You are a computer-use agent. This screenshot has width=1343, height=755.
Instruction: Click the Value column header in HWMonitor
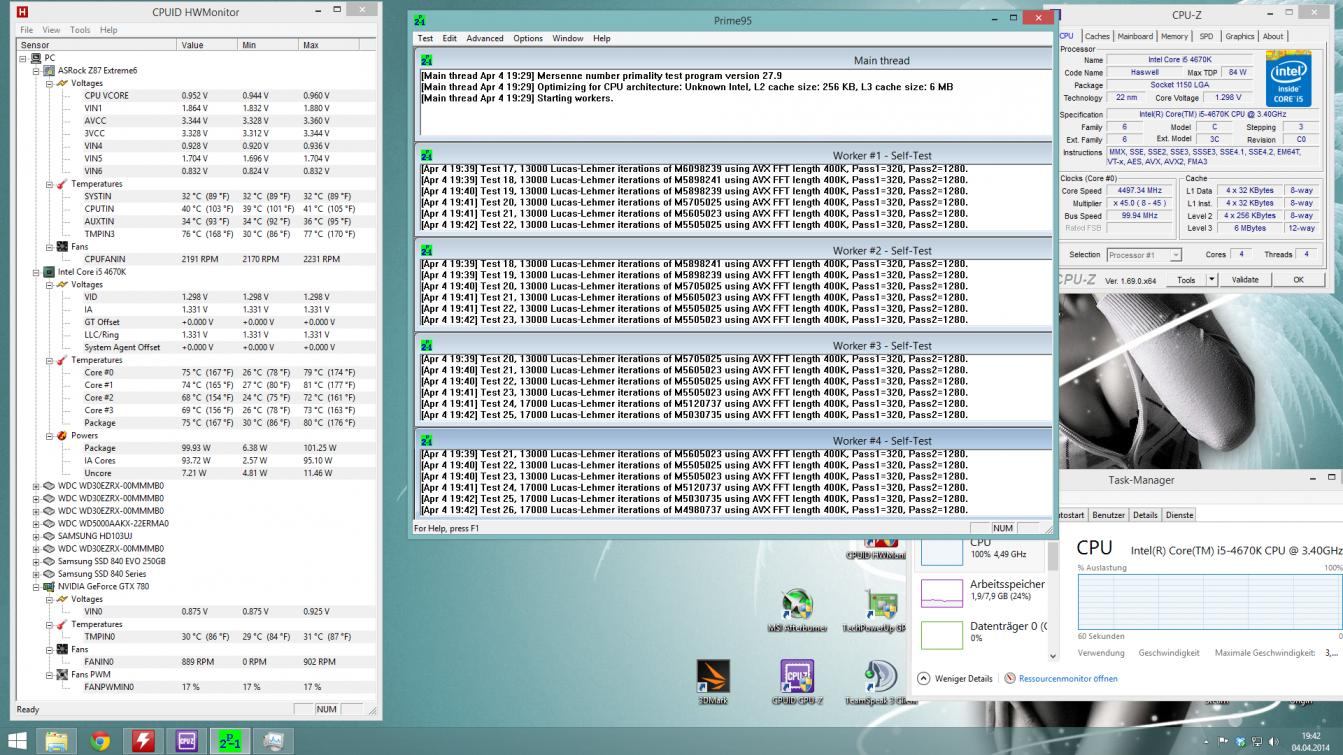(x=208, y=45)
